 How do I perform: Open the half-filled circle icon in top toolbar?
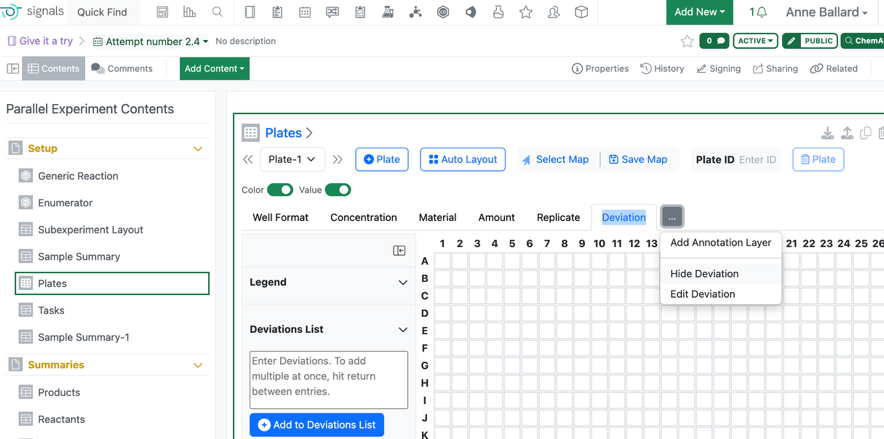(x=470, y=12)
